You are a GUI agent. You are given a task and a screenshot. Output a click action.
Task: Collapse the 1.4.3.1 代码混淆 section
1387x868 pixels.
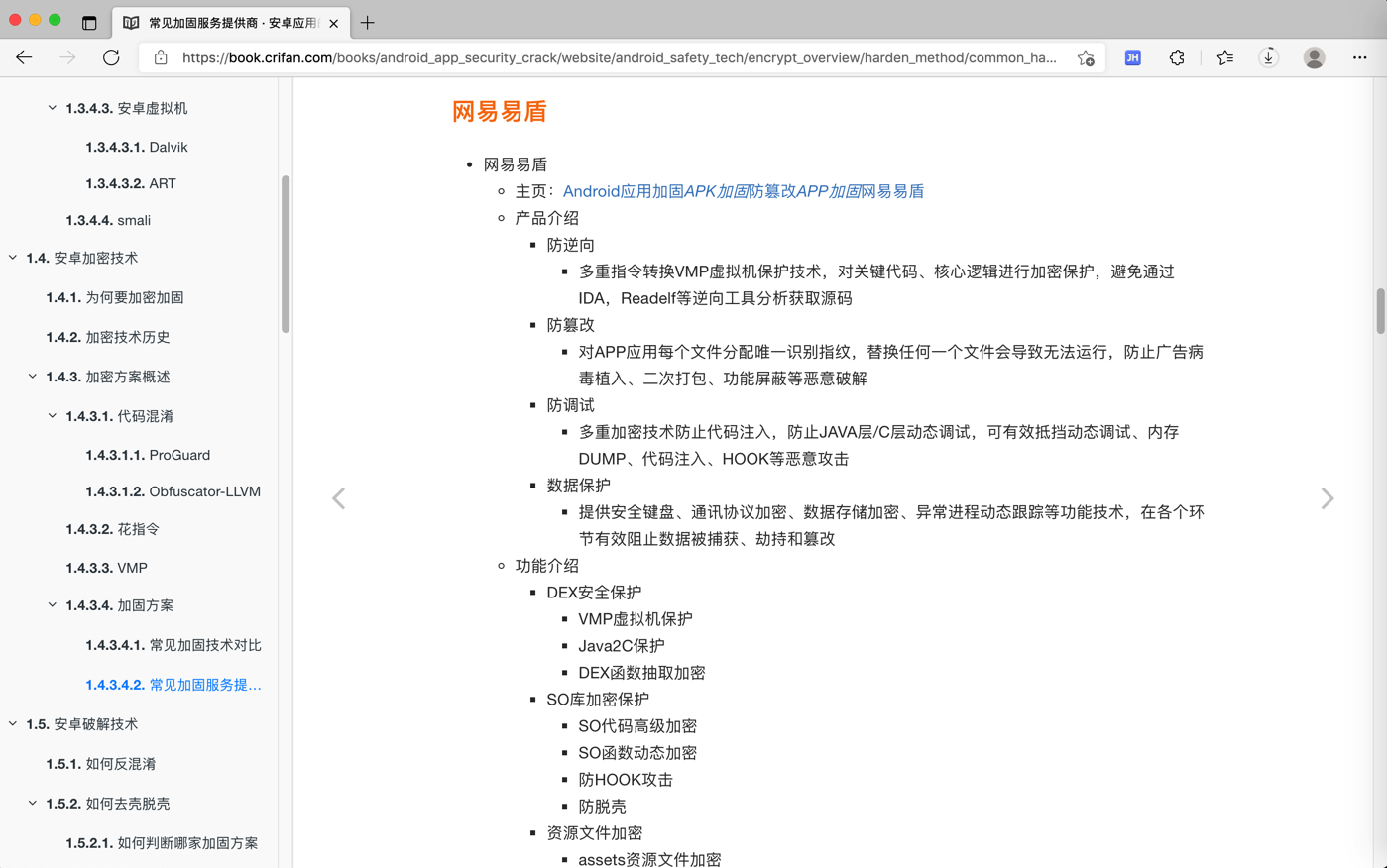pos(53,416)
